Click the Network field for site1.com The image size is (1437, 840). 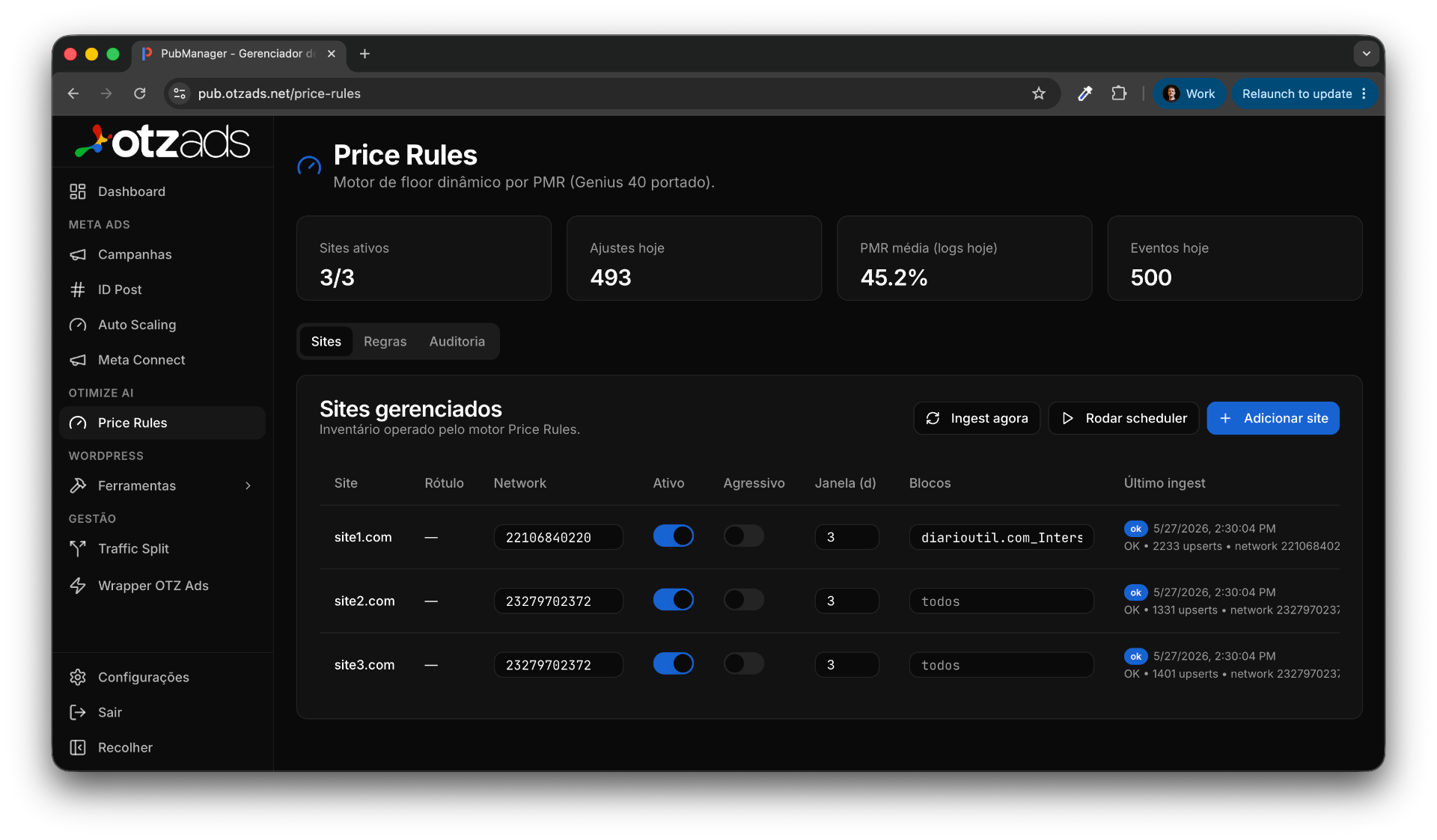[x=558, y=537]
